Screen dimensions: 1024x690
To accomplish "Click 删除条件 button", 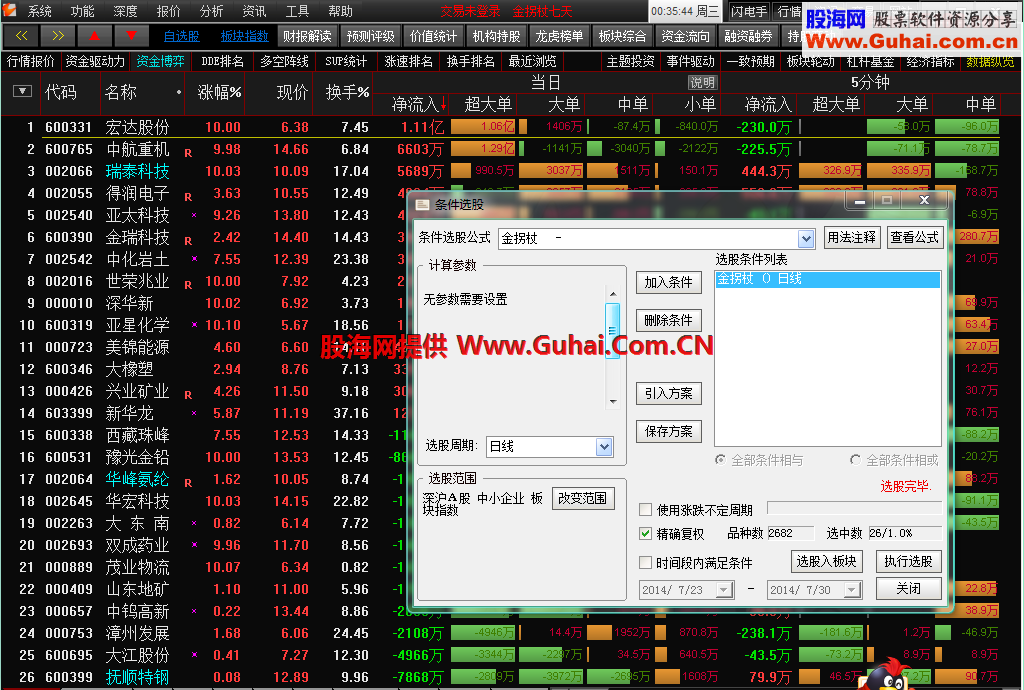I will point(669,321).
